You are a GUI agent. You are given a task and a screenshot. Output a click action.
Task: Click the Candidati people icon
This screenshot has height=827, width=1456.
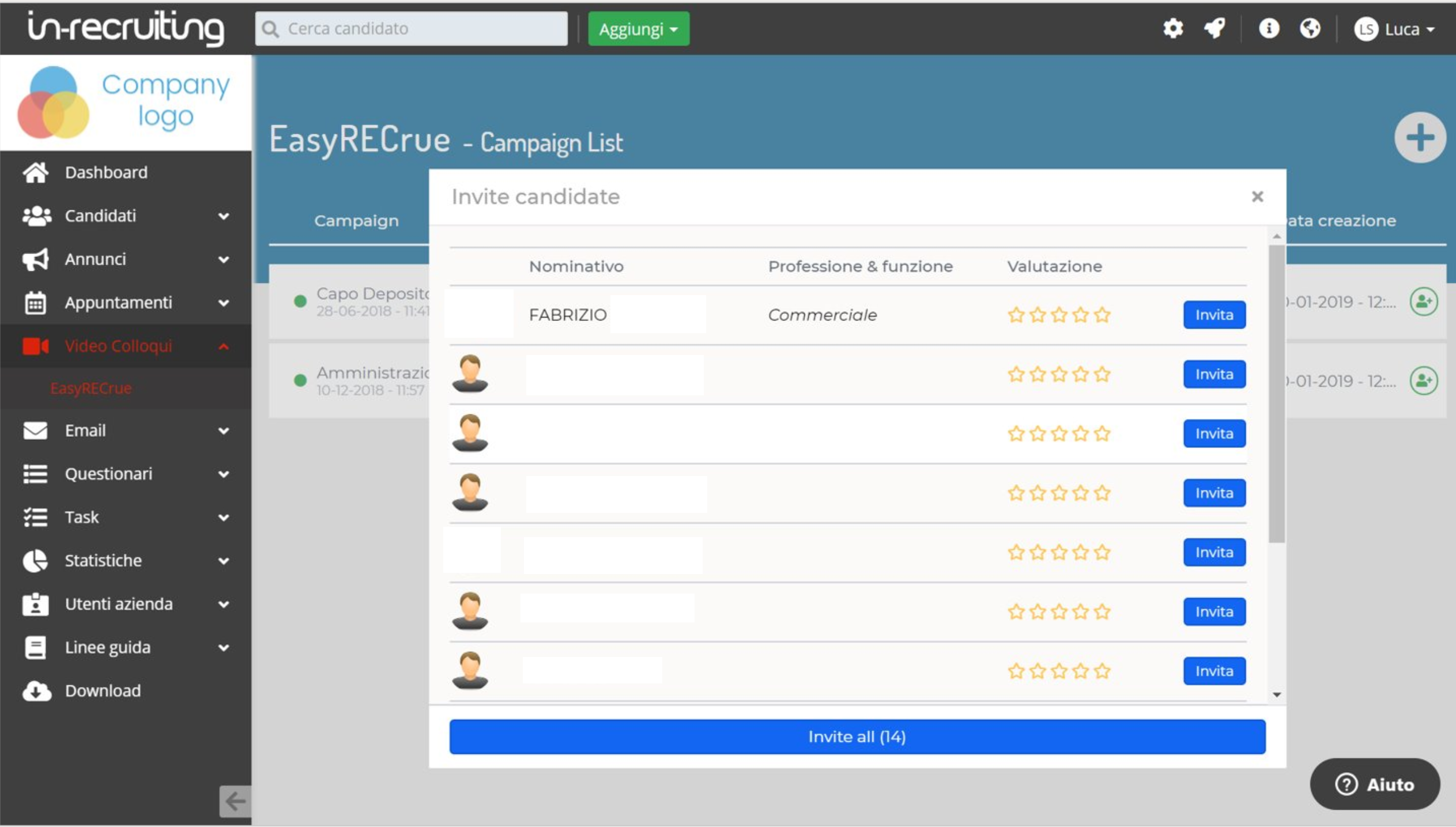coord(36,216)
